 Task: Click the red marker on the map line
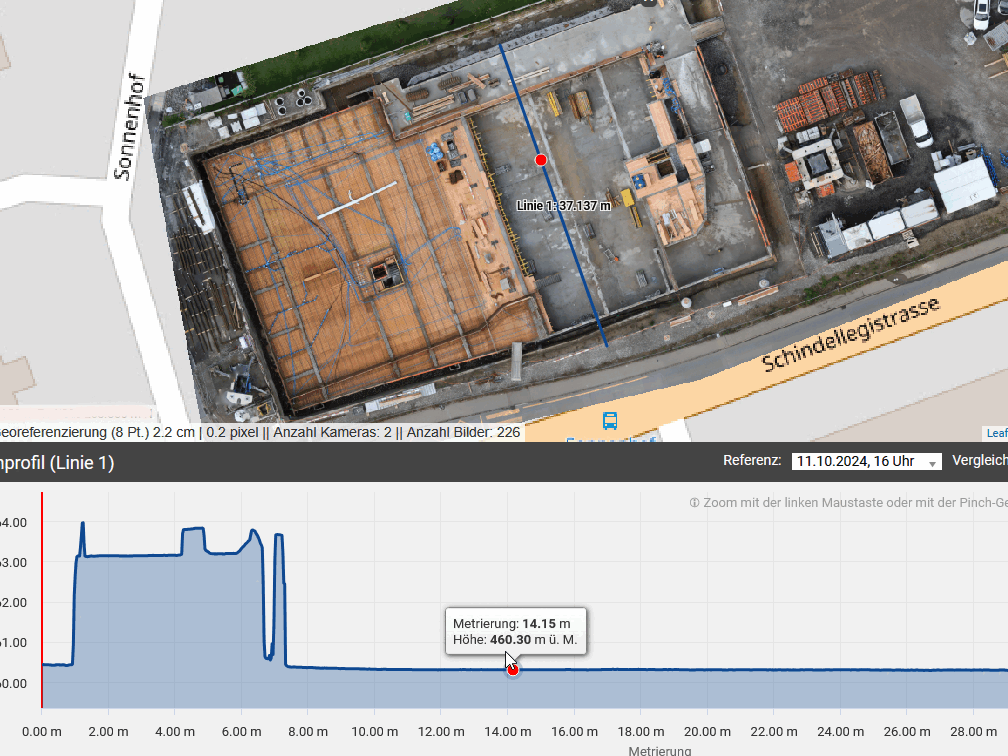click(x=541, y=160)
